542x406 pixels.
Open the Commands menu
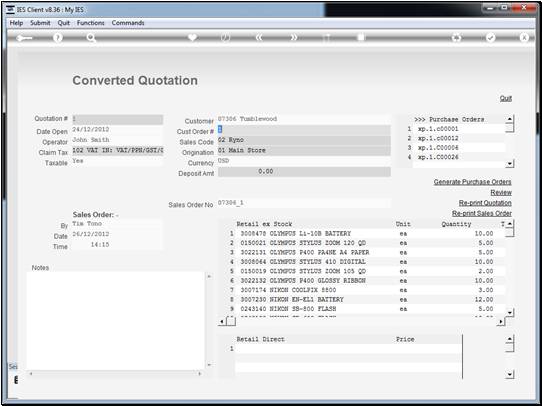(128, 23)
